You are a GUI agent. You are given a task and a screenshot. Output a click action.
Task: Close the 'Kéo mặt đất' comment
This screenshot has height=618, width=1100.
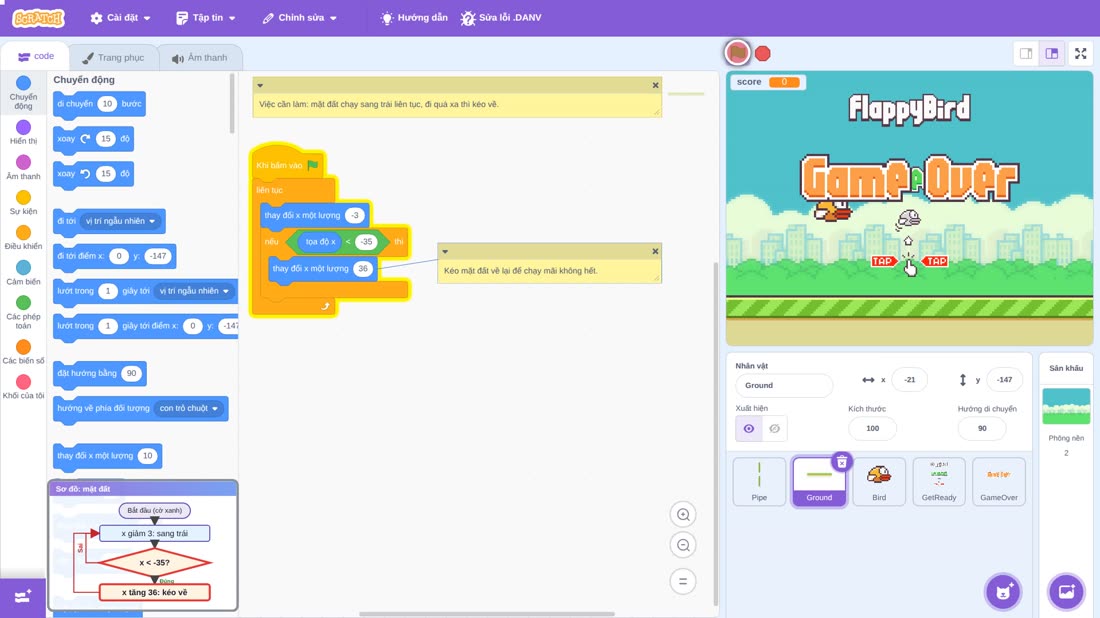[x=655, y=251]
